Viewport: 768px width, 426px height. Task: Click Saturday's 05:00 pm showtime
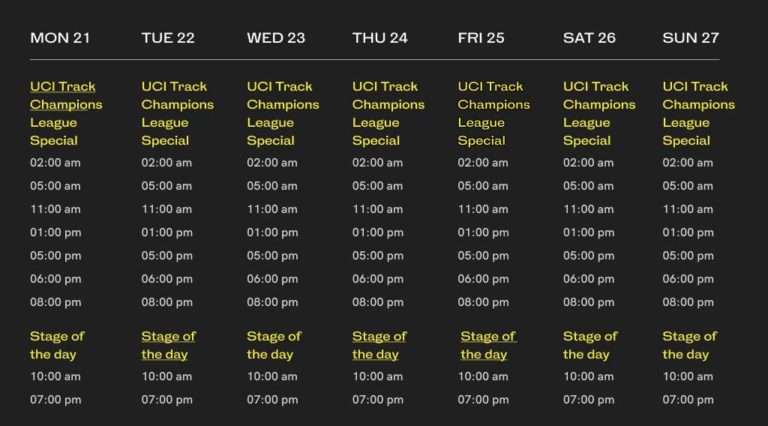(x=588, y=256)
